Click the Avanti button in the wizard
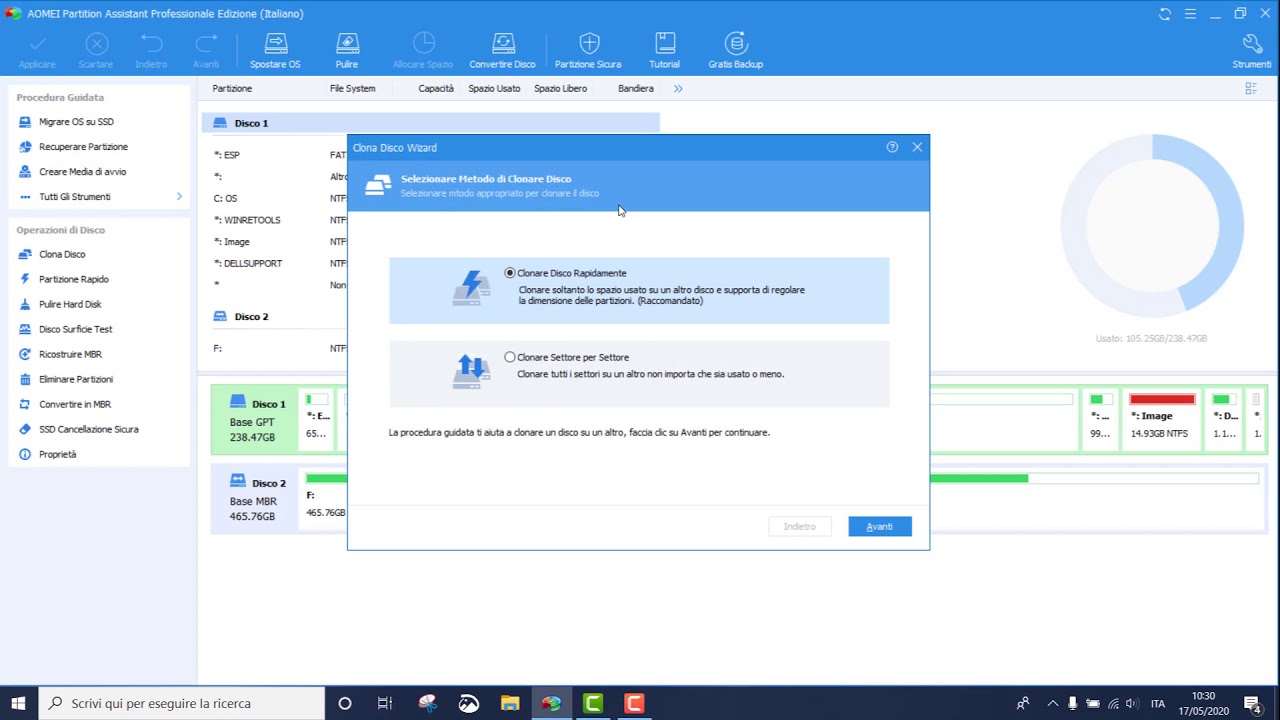This screenshot has width=1280, height=720. click(879, 526)
